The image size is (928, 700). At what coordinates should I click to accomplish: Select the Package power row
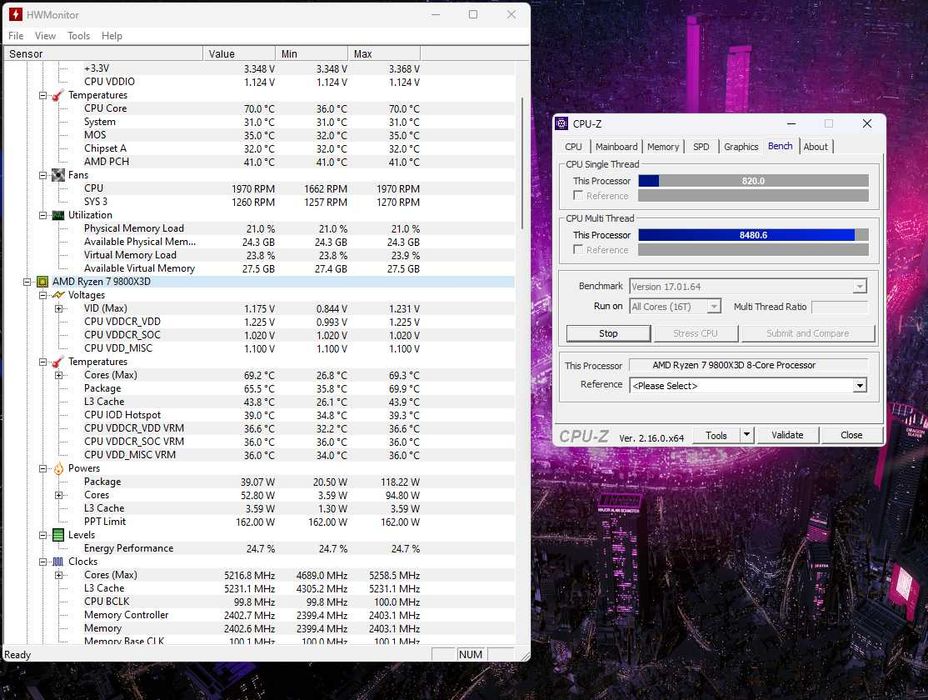[259, 482]
